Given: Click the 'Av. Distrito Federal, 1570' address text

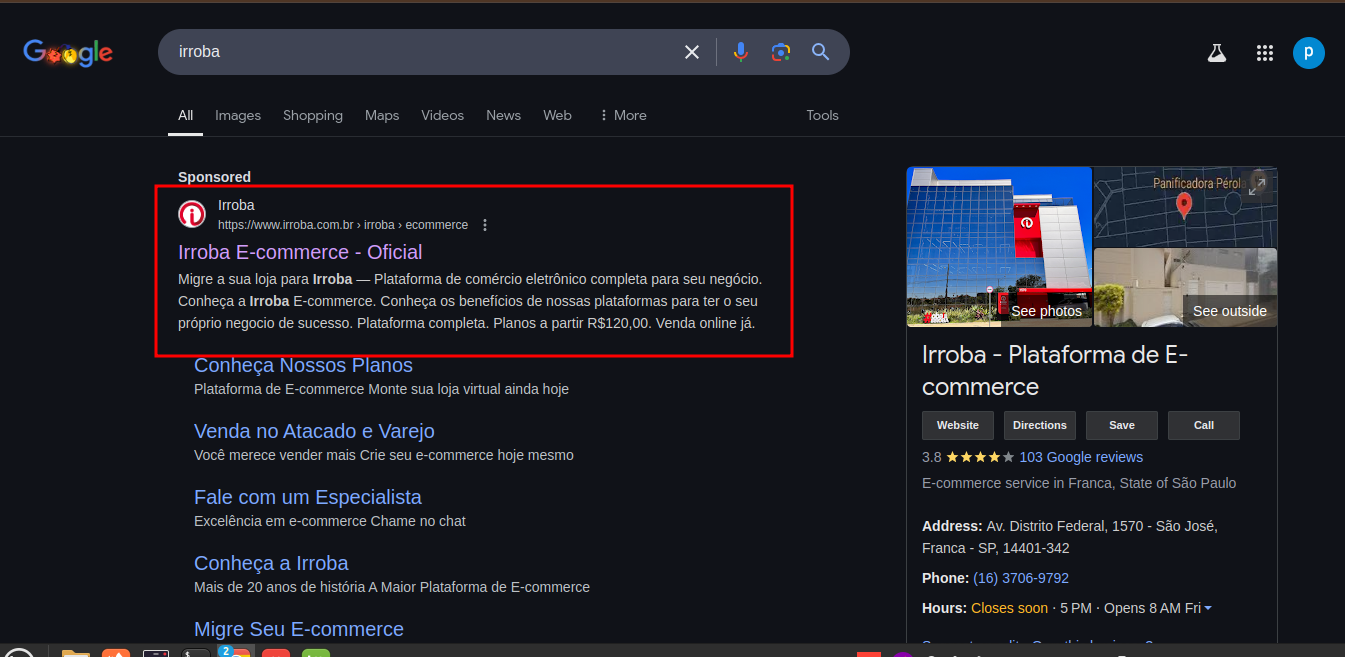Looking at the screenshot, I should (1070, 537).
